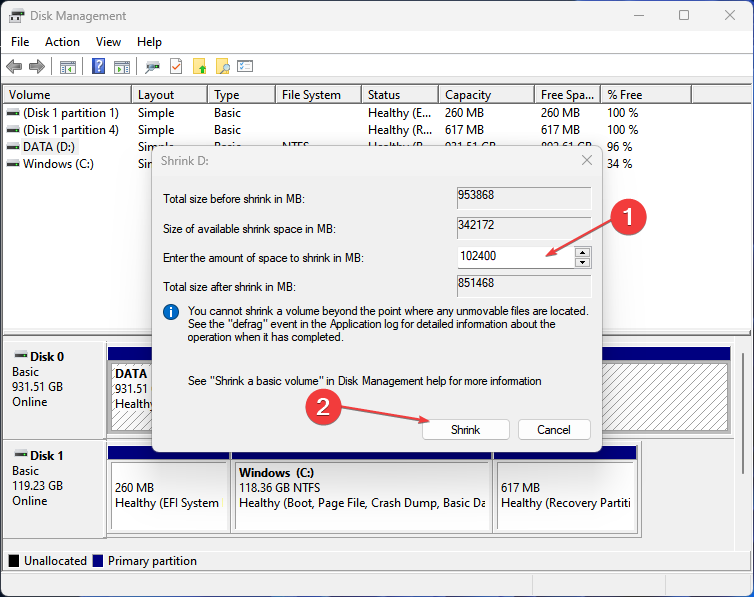Open Help via the blue question mark icon
Viewport: 754px width, 597px height.
click(x=99, y=66)
